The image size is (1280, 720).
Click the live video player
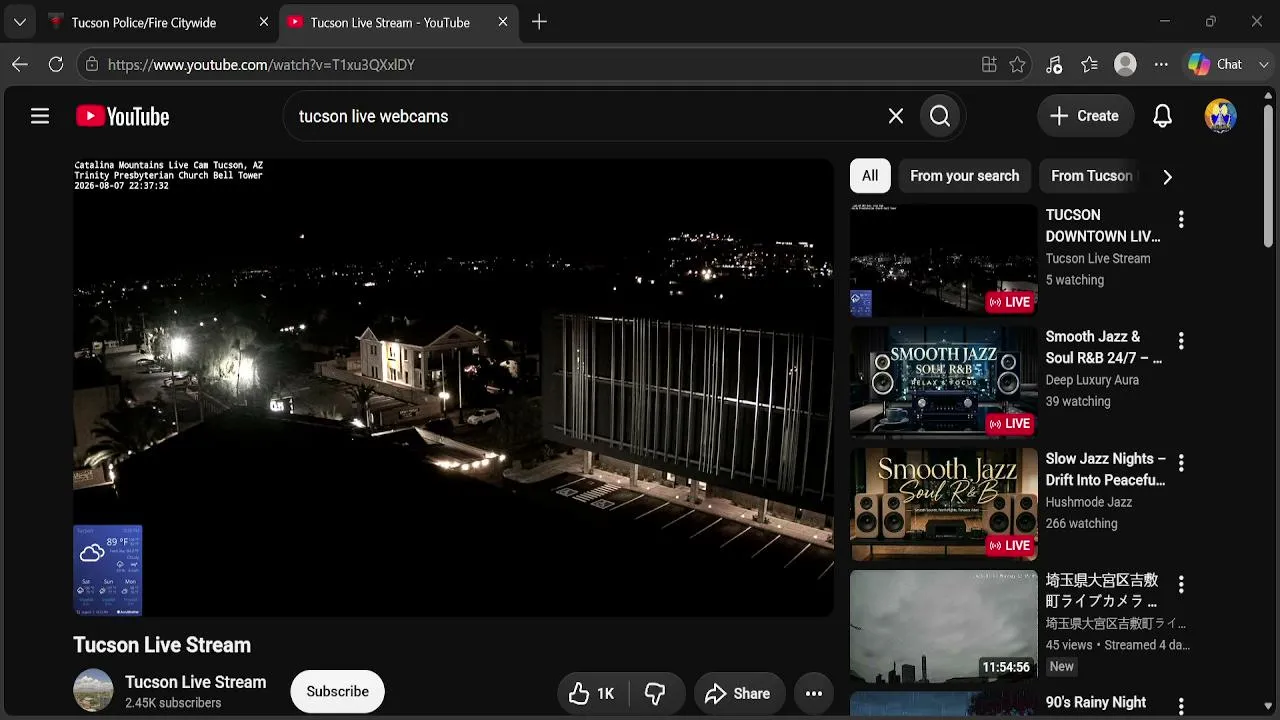(x=453, y=387)
